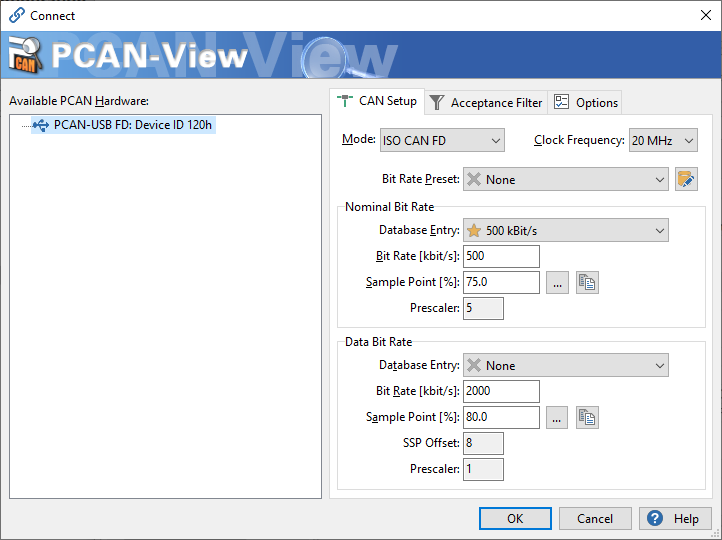Switch to the Options tab

(x=585, y=102)
